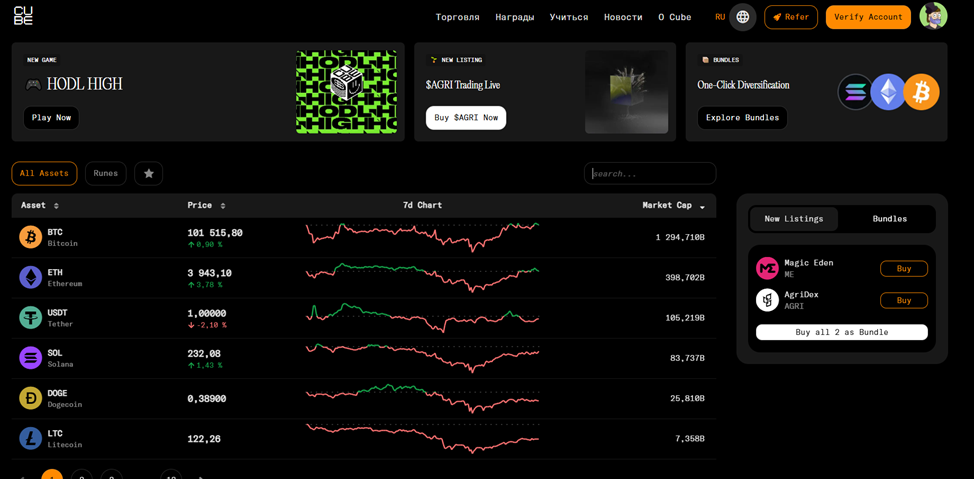Click the Verify Account button
Screen dimensions: 974x479
click(x=868, y=17)
